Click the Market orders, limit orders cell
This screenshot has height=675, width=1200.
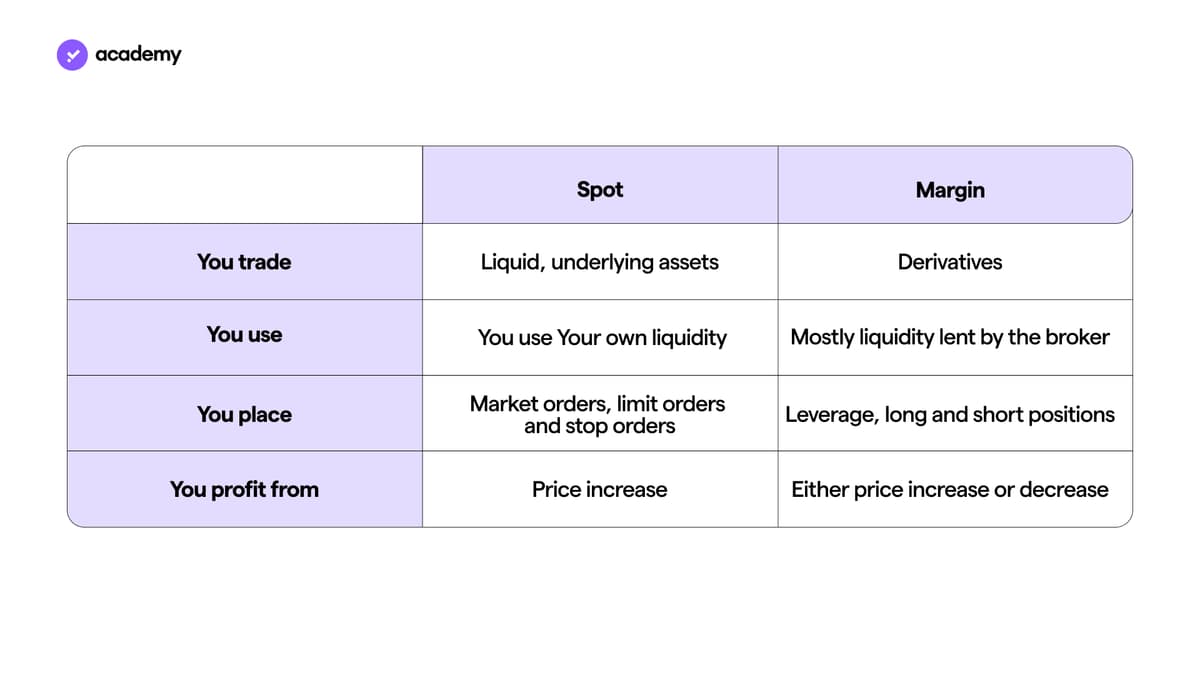click(598, 415)
